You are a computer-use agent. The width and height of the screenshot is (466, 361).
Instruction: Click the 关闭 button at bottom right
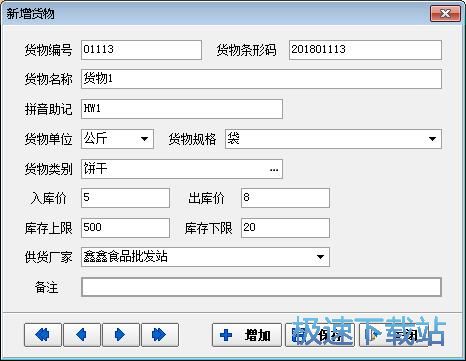click(393, 335)
